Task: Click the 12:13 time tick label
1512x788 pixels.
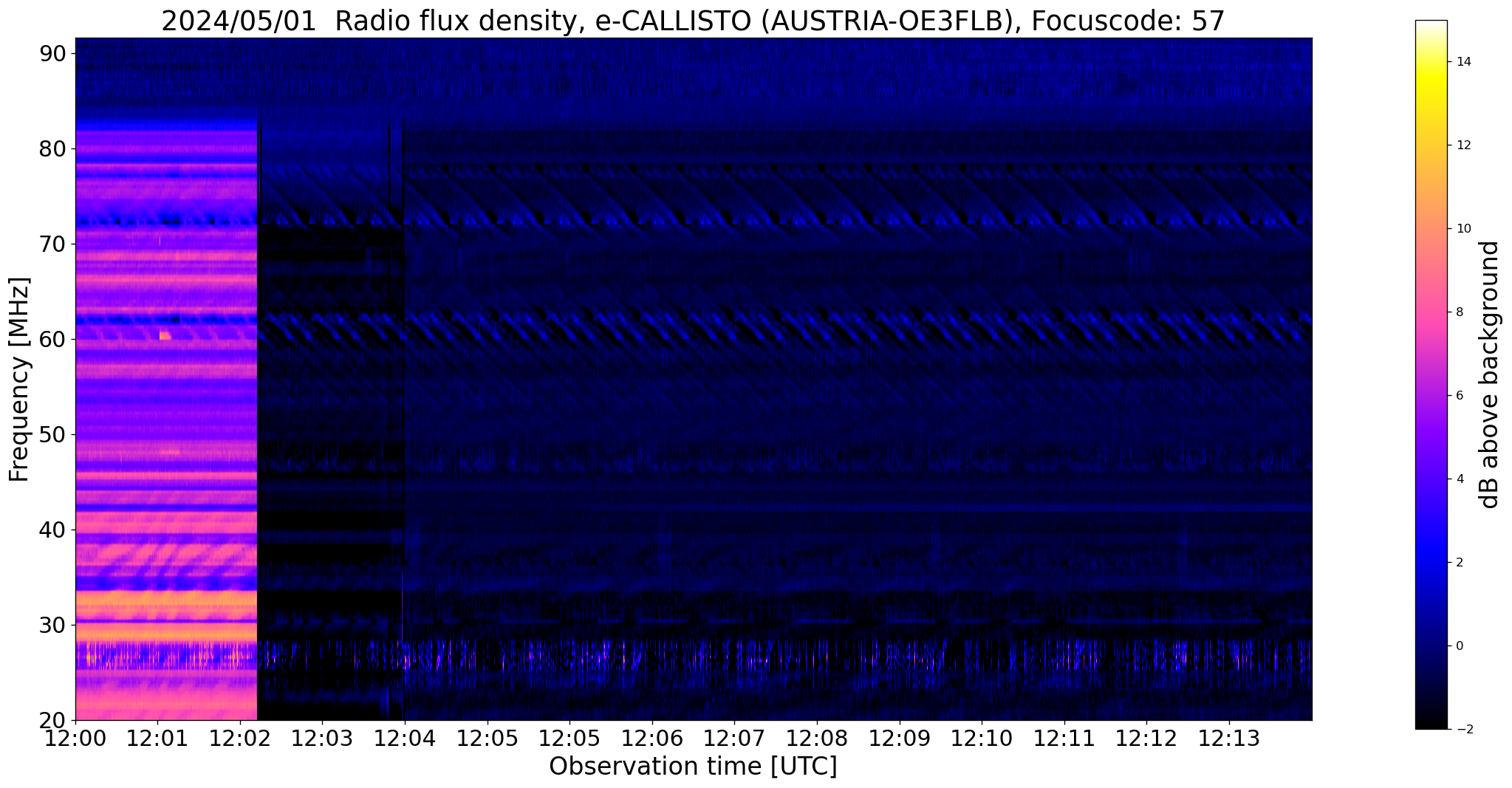Action: [x=1229, y=739]
